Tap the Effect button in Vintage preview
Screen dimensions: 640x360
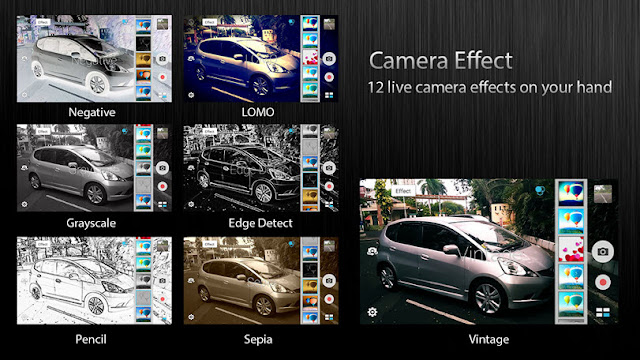(403, 191)
